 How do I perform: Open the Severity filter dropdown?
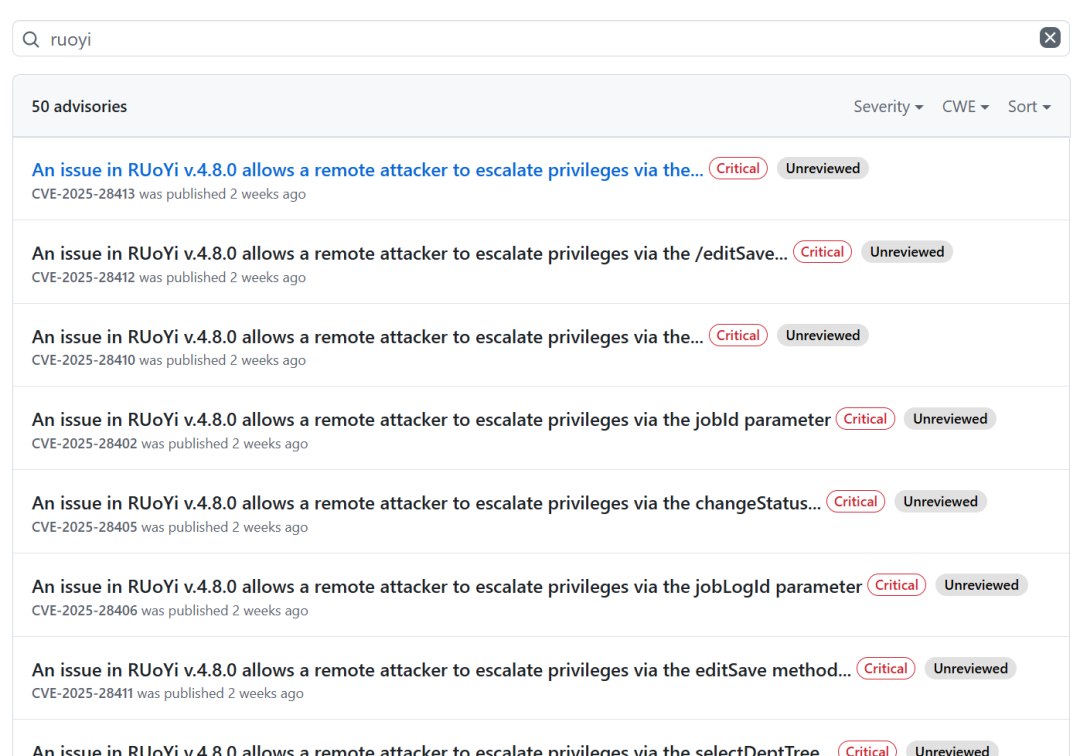(x=888, y=107)
